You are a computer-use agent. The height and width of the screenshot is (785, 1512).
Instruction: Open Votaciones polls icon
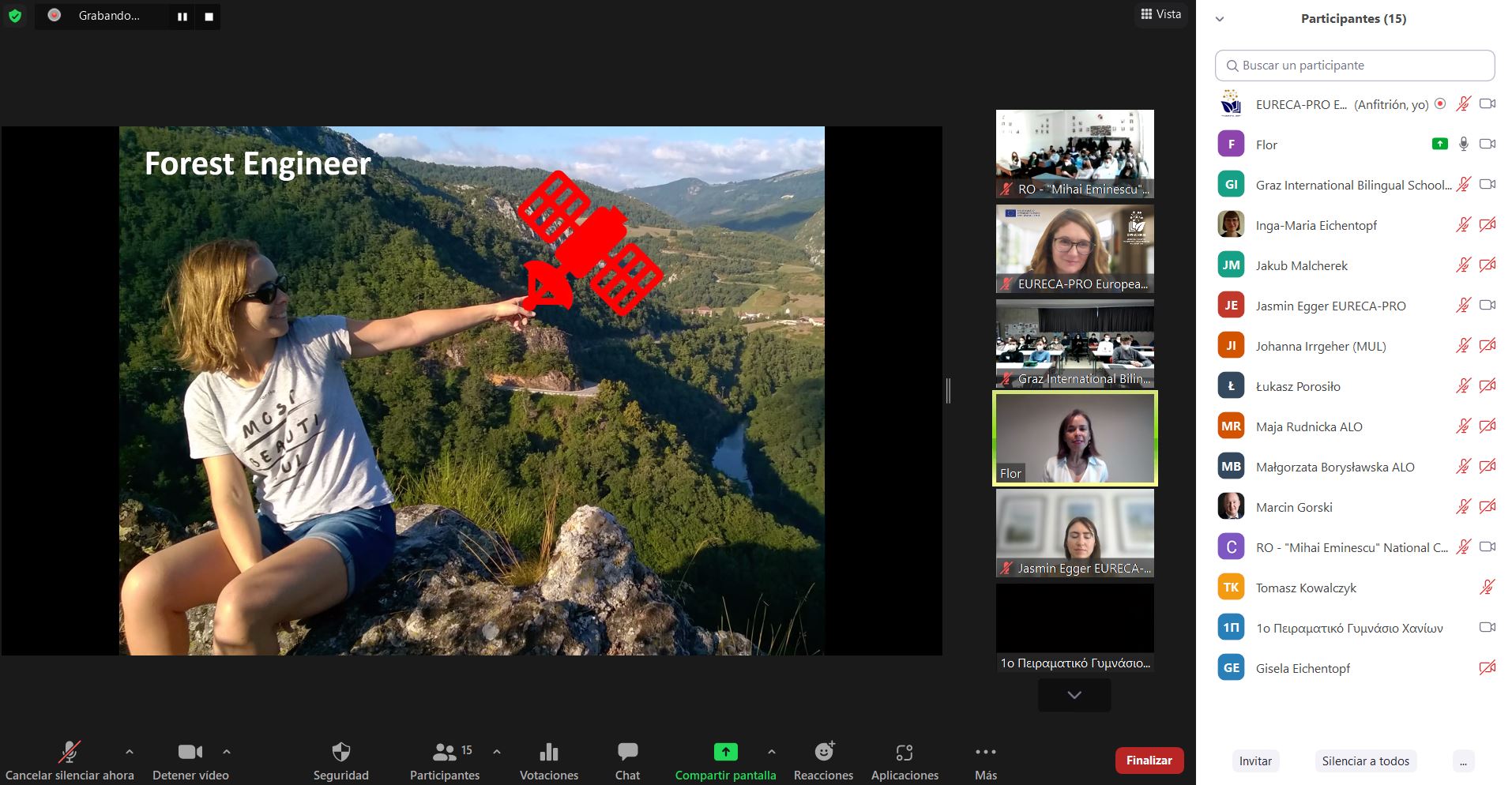(548, 752)
